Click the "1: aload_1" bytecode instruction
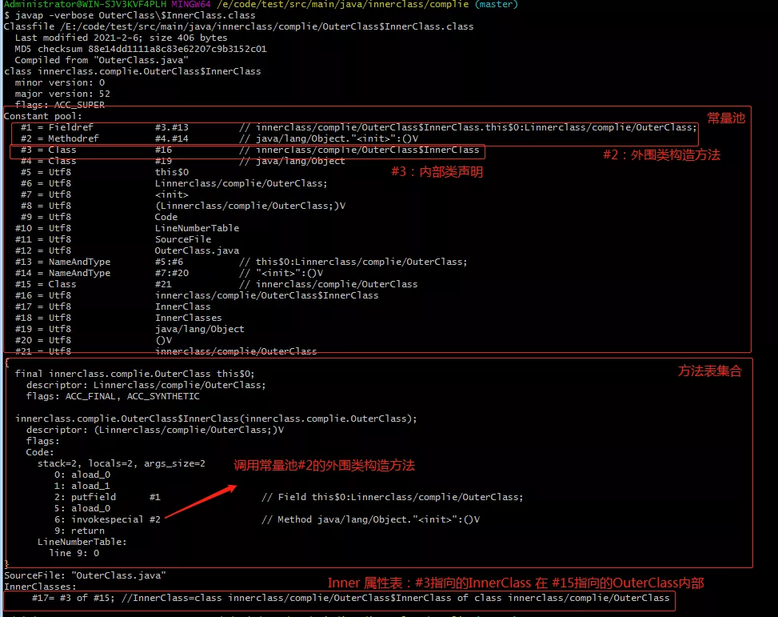Viewport: 778px width, 617px height. (82, 486)
